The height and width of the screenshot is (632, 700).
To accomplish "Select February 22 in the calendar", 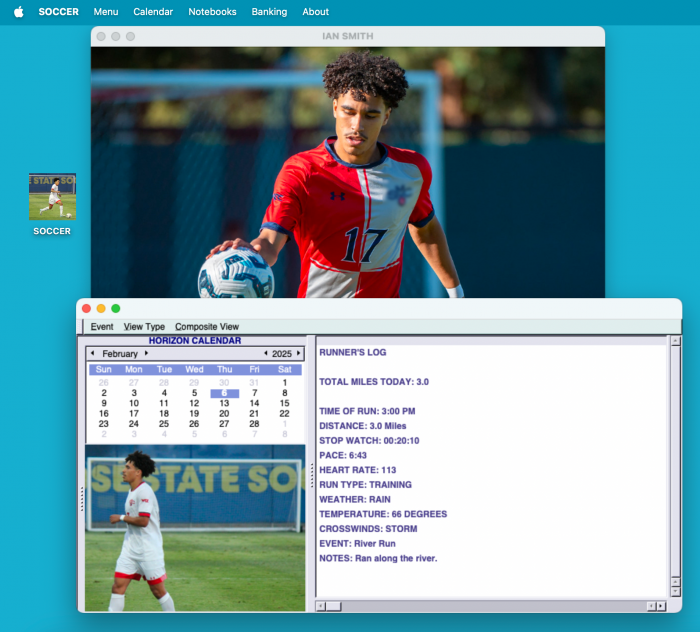I will pos(284,413).
